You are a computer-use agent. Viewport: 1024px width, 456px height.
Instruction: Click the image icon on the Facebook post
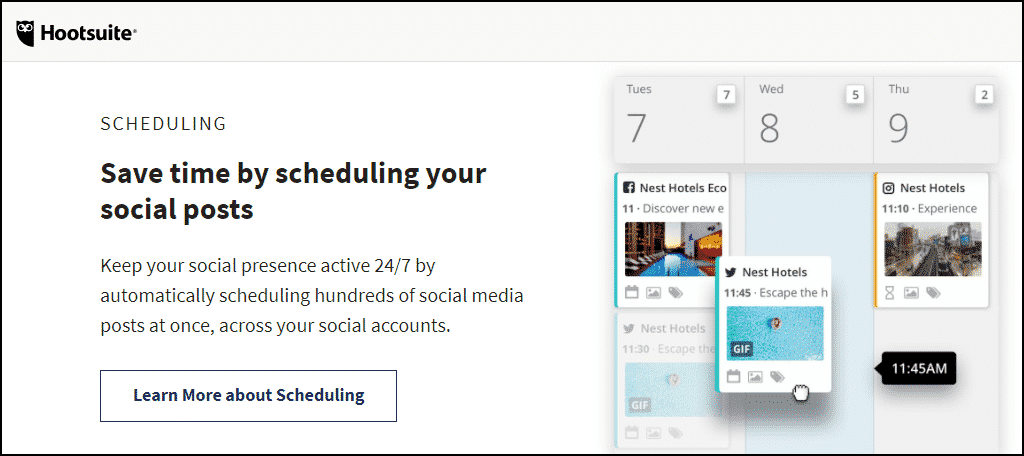point(653,293)
